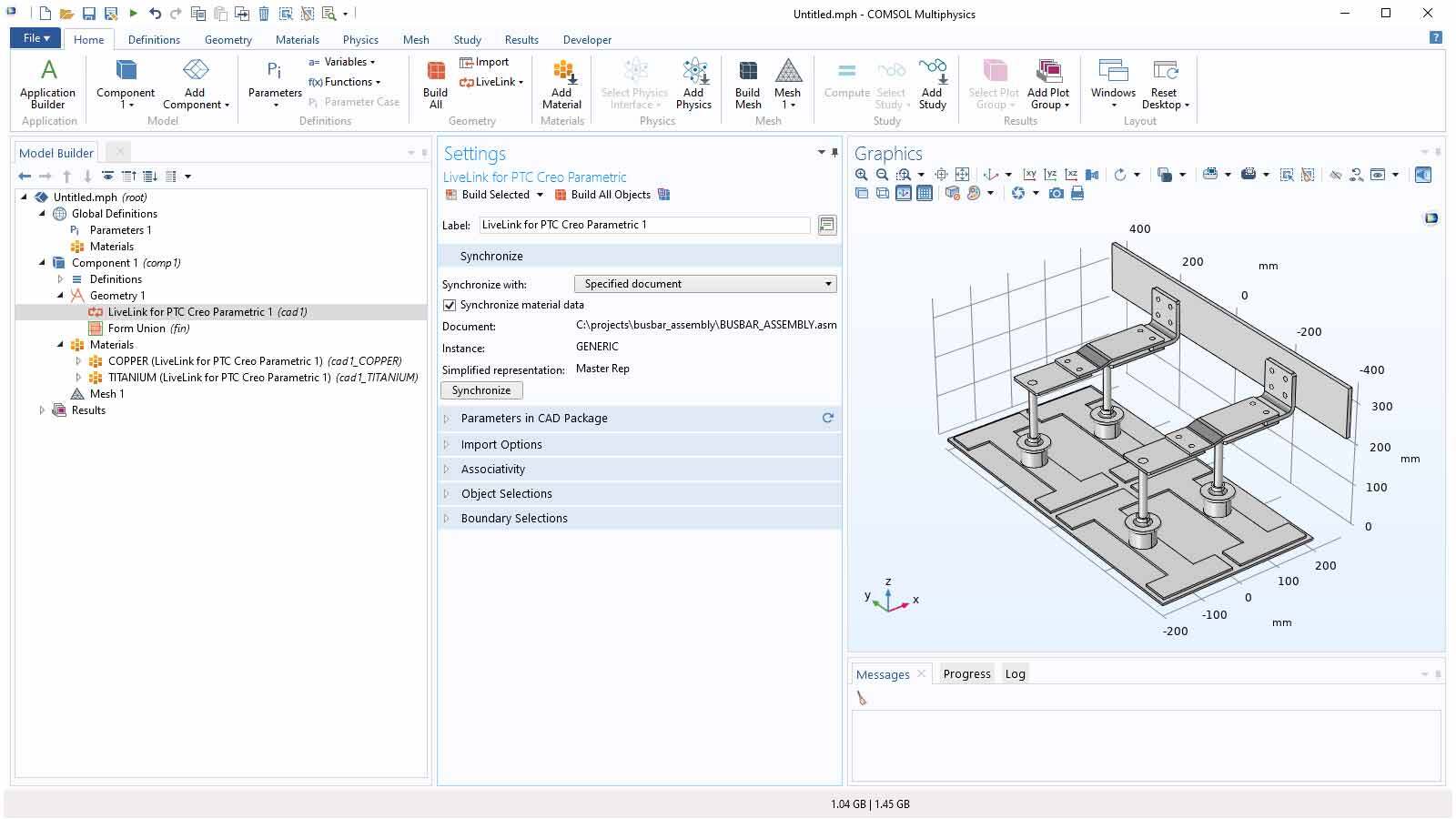The height and width of the screenshot is (819, 1456).
Task: Toggle sound alerts with the speaker icon
Action: (x=1422, y=174)
